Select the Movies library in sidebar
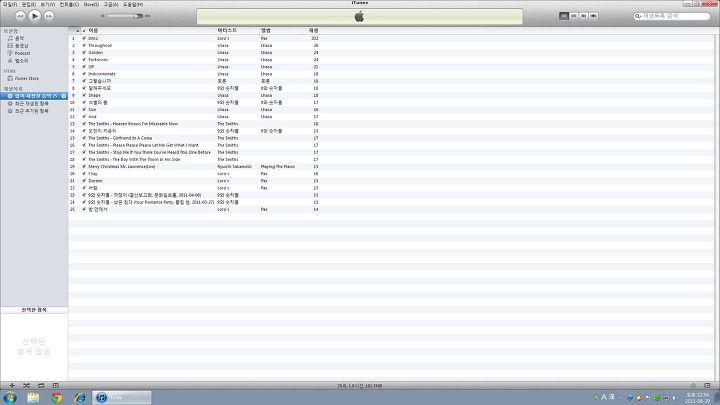 (x=21, y=46)
